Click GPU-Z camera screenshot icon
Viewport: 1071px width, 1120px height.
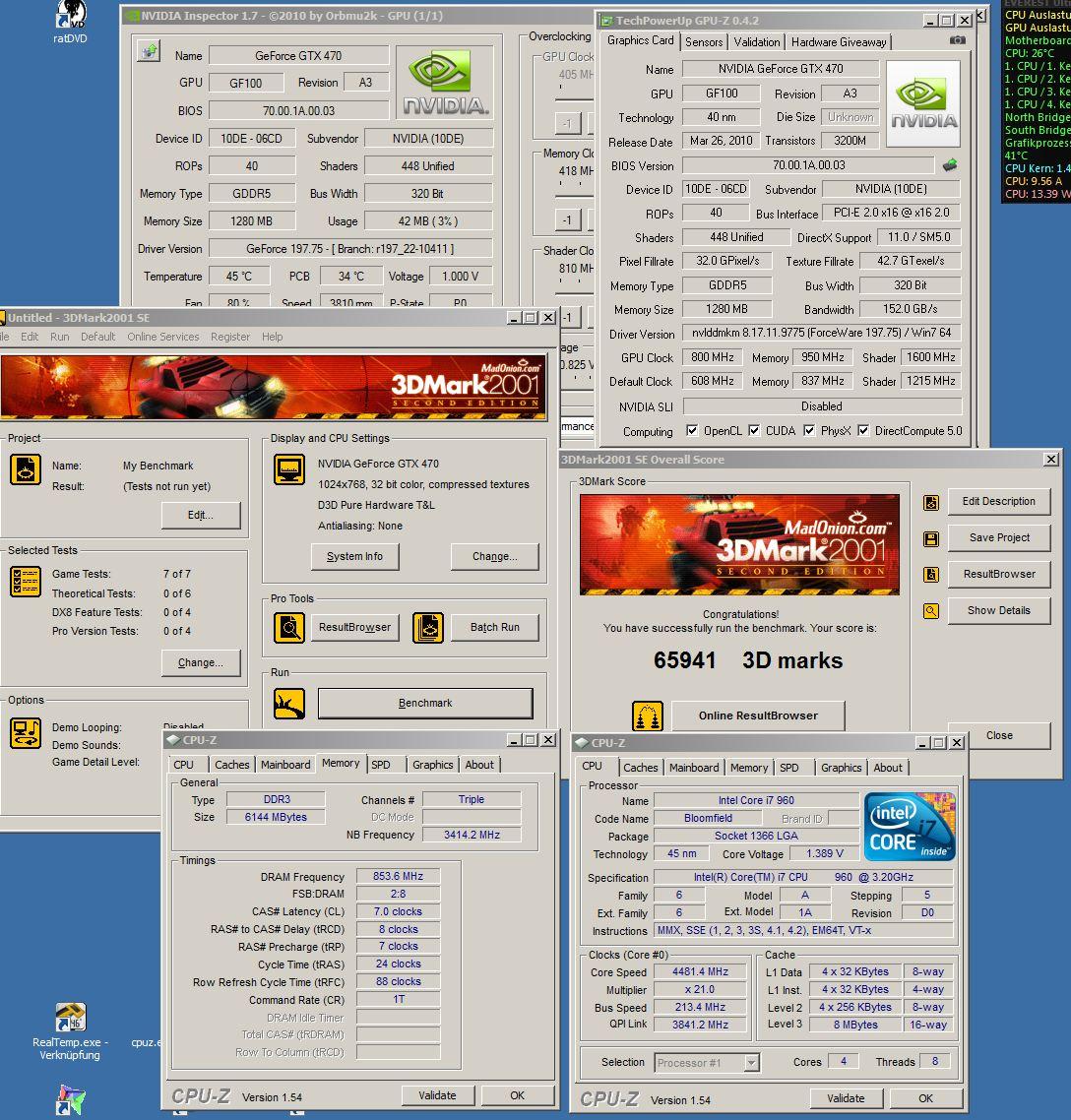pyautogui.click(x=958, y=40)
